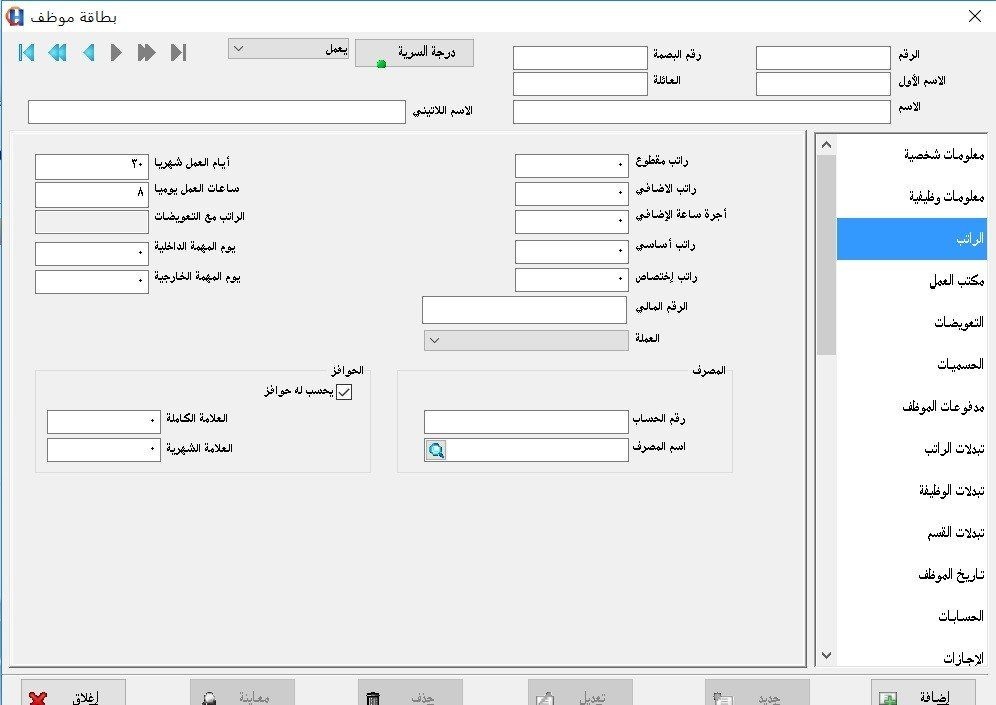Go to the first employee record
The image size is (996, 705).
(27, 52)
